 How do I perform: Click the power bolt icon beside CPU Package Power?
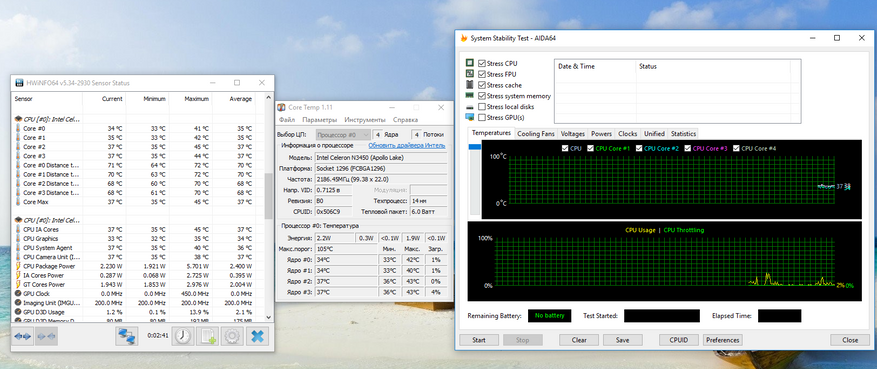tap(17, 266)
